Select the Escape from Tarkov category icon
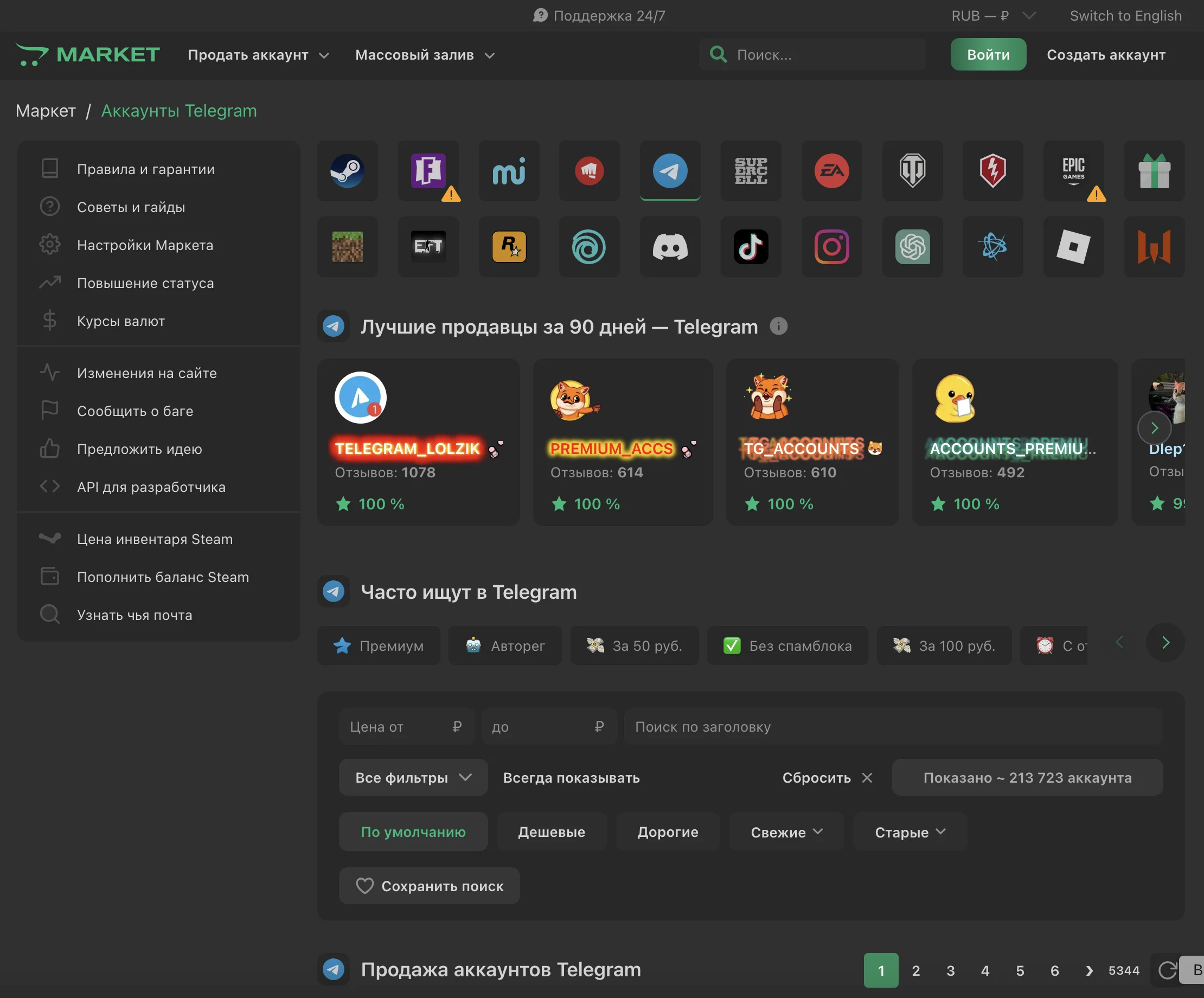 (x=428, y=247)
